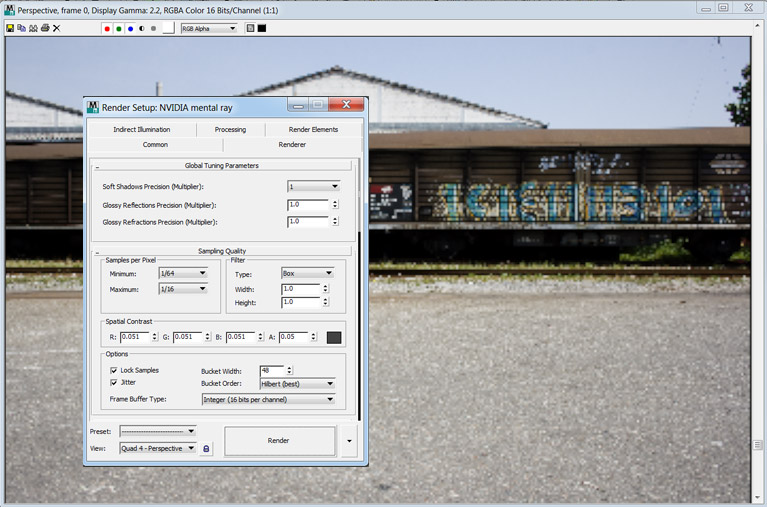
Task: Adjust the Glossy Refractions Precision spinner
Action: (336, 222)
